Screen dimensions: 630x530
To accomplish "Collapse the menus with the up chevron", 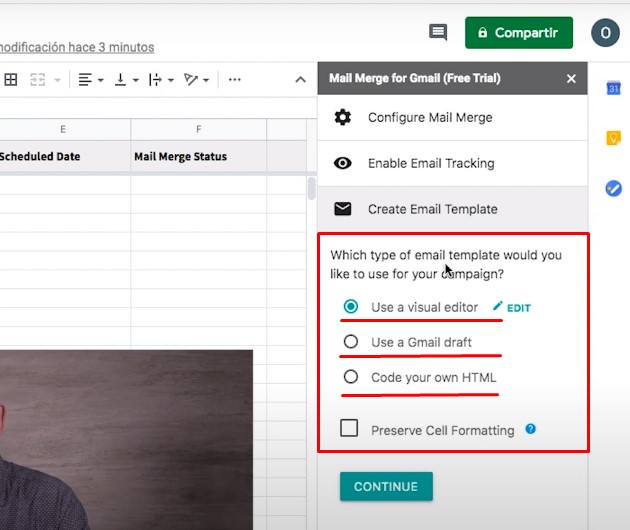I will [x=300, y=80].
